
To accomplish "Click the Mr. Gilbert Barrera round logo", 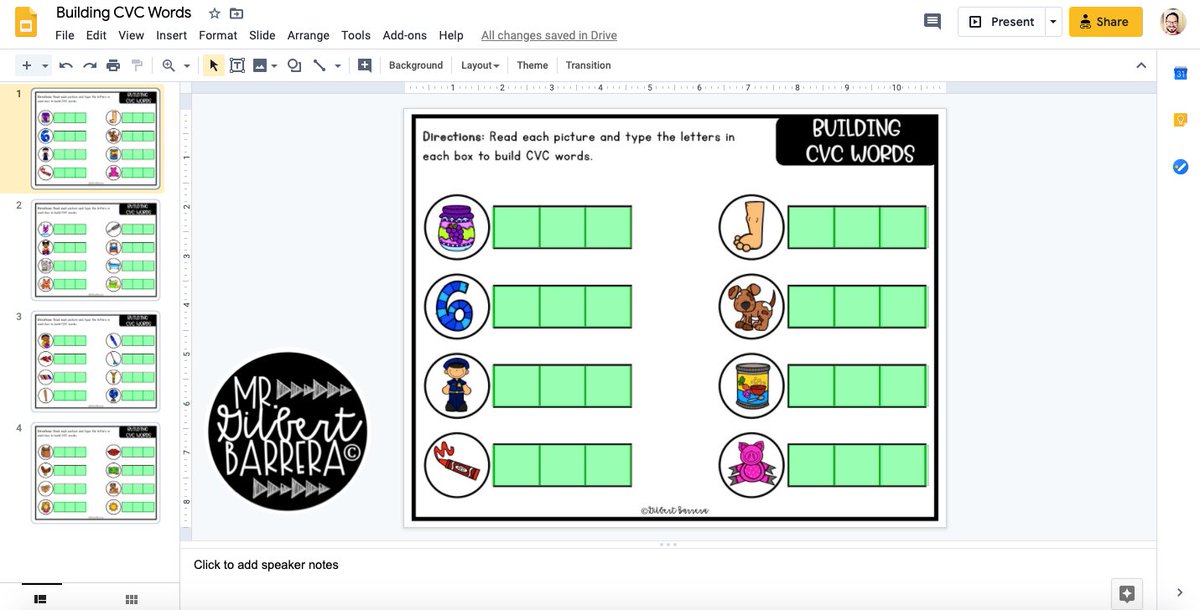I will click(x=288, y=432).
